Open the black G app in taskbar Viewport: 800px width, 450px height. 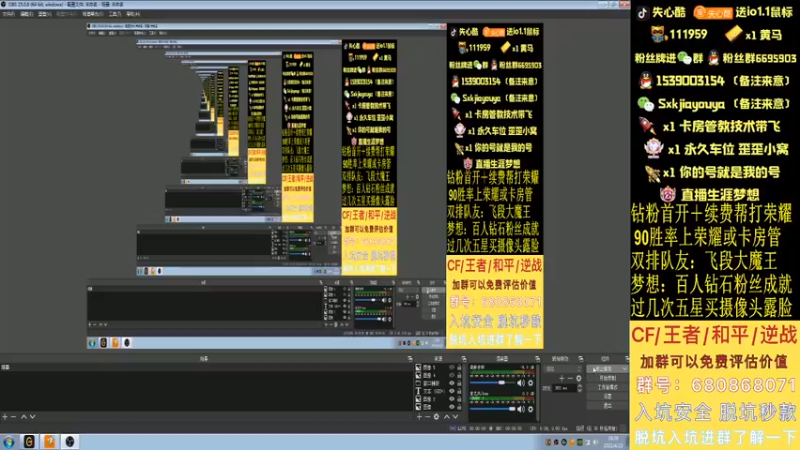pyautogui.click(x=29, y=441)
